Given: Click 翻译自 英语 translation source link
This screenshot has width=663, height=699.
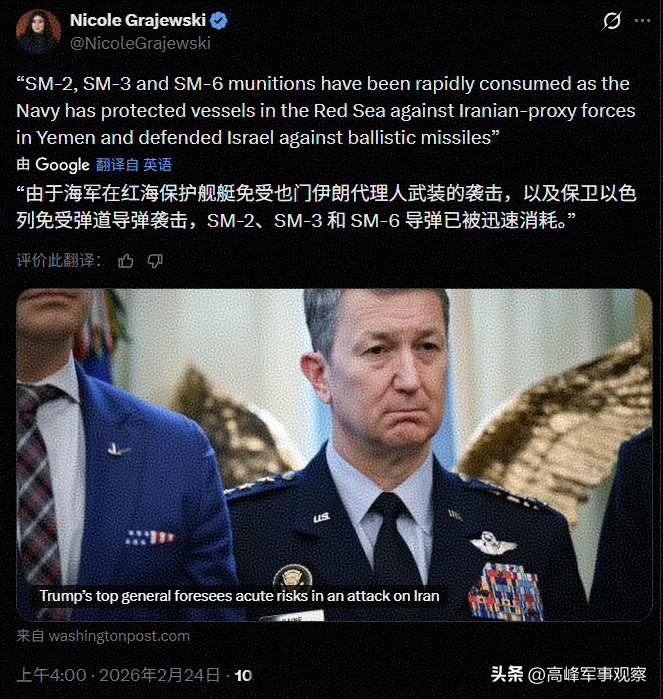Looking at the screenshot, I should 134,165.
